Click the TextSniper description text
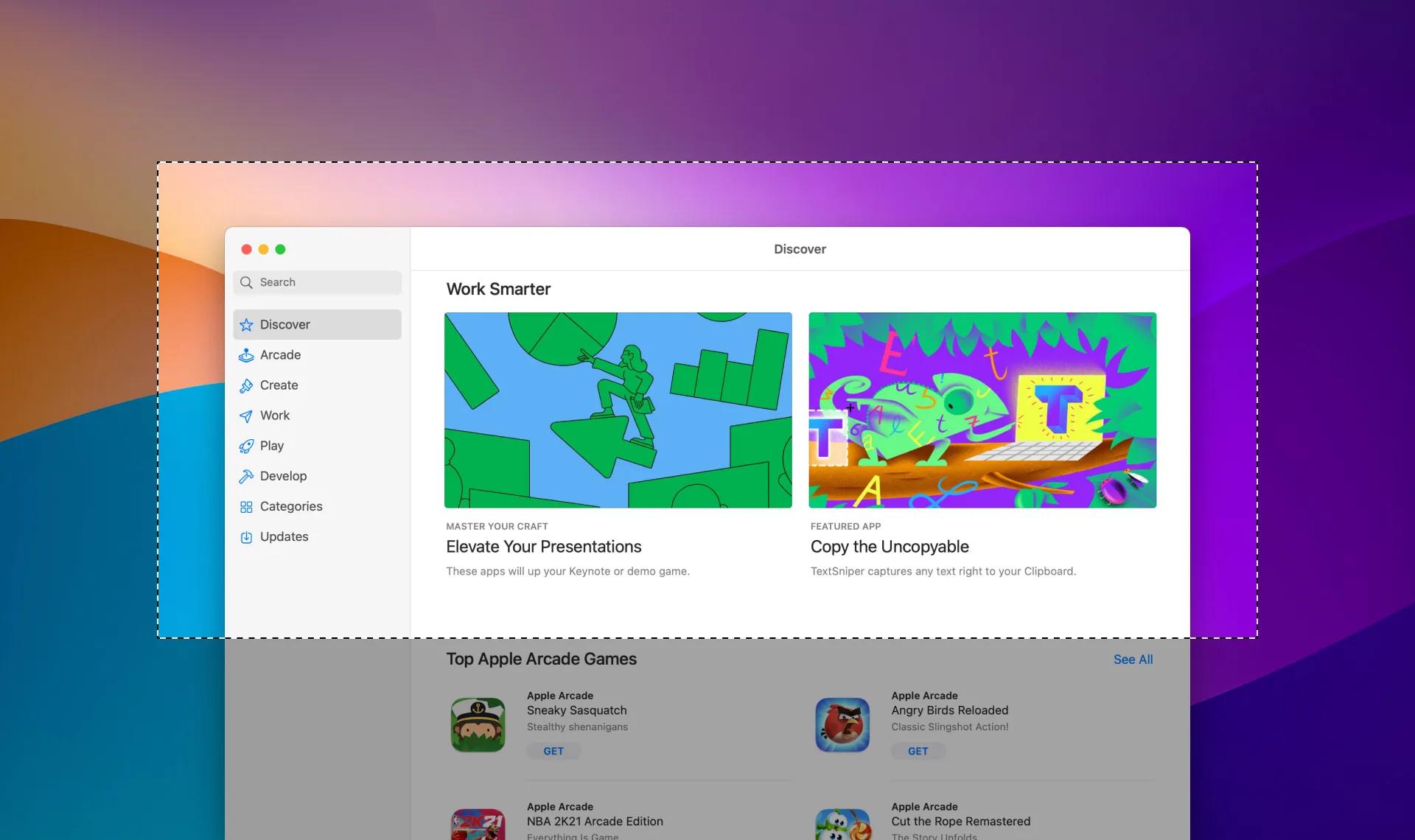Screen dimensions: 1415x840 [943, 571]
